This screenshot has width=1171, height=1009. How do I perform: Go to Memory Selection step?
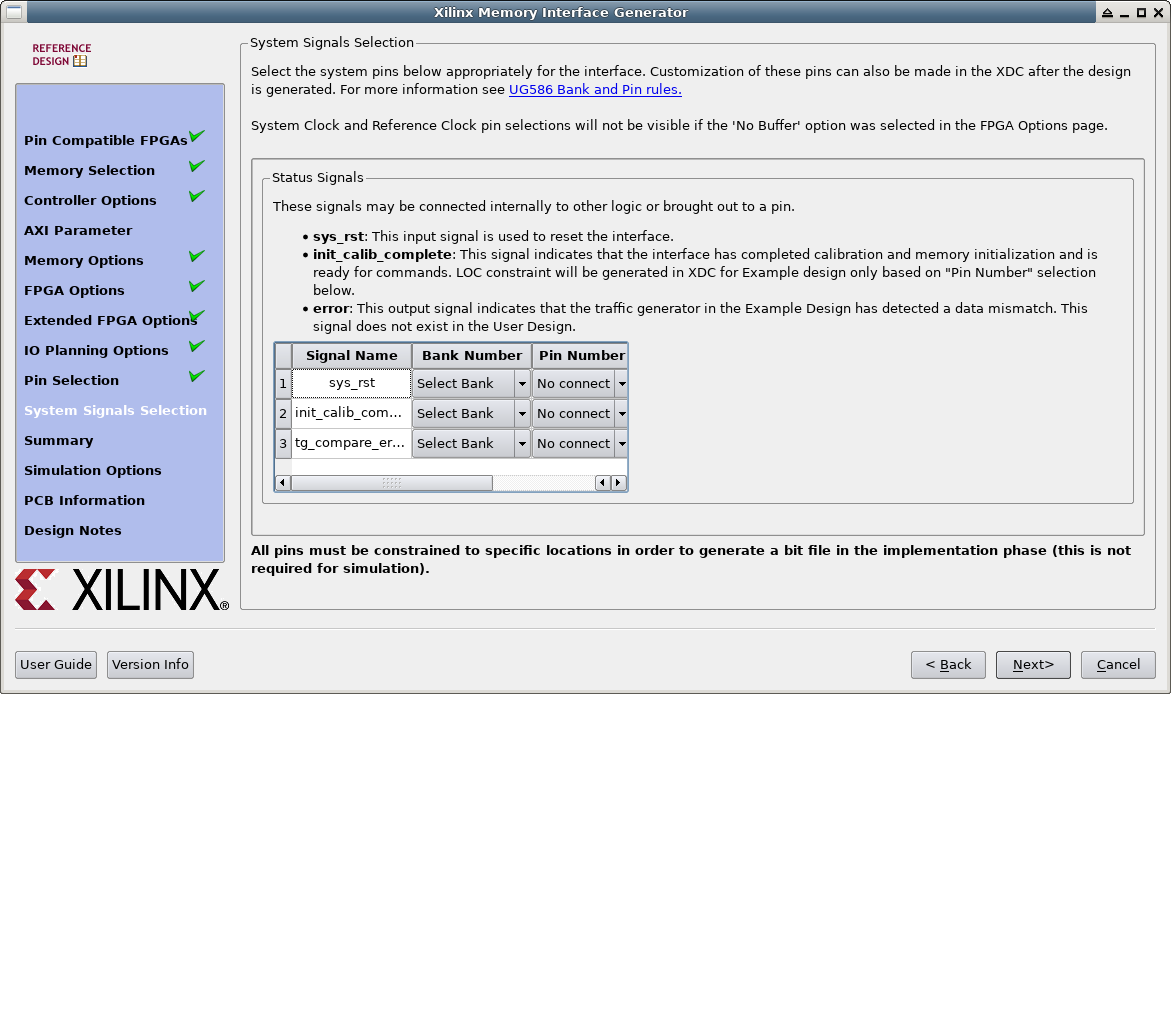click(x=90, y=170)
